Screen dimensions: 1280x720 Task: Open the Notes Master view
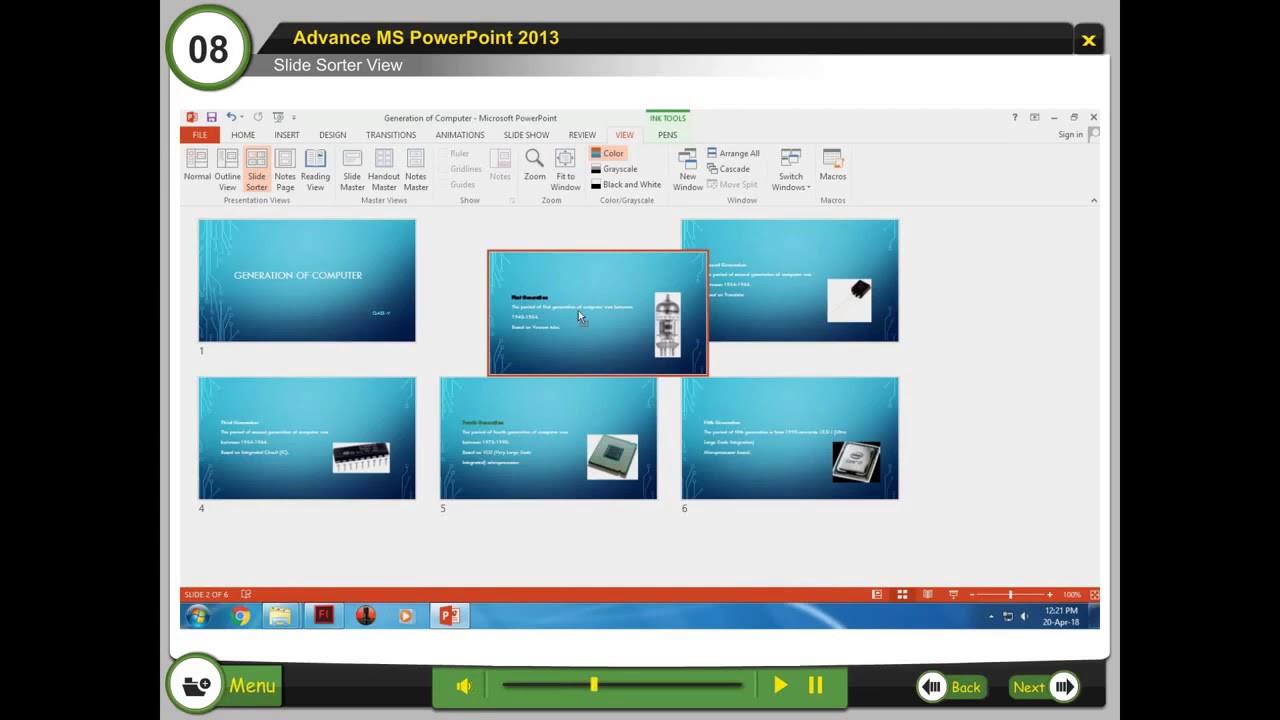pos(416,169)
